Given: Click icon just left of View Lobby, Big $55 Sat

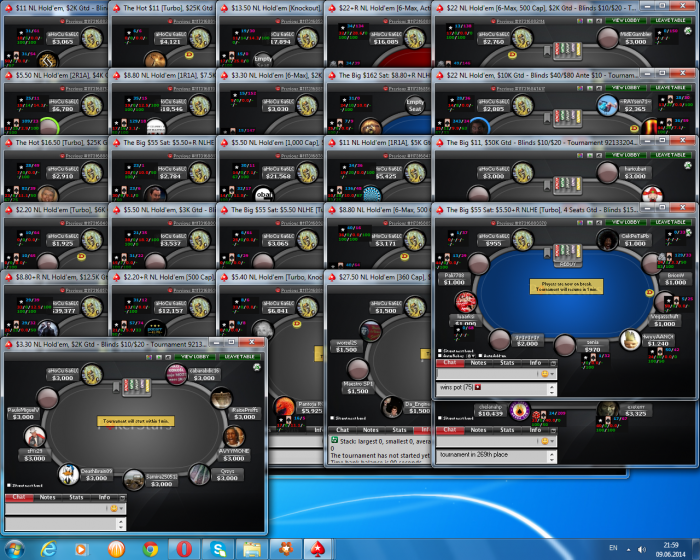Looking at the screenshot, I should click(599, 222).
